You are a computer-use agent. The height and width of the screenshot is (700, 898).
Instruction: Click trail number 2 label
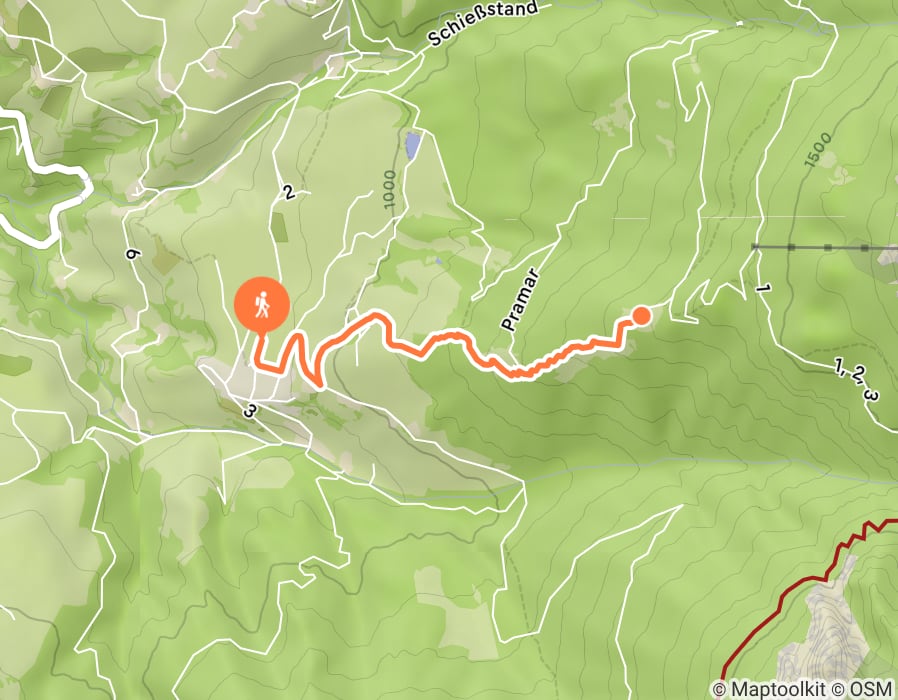tap(289, 193)
